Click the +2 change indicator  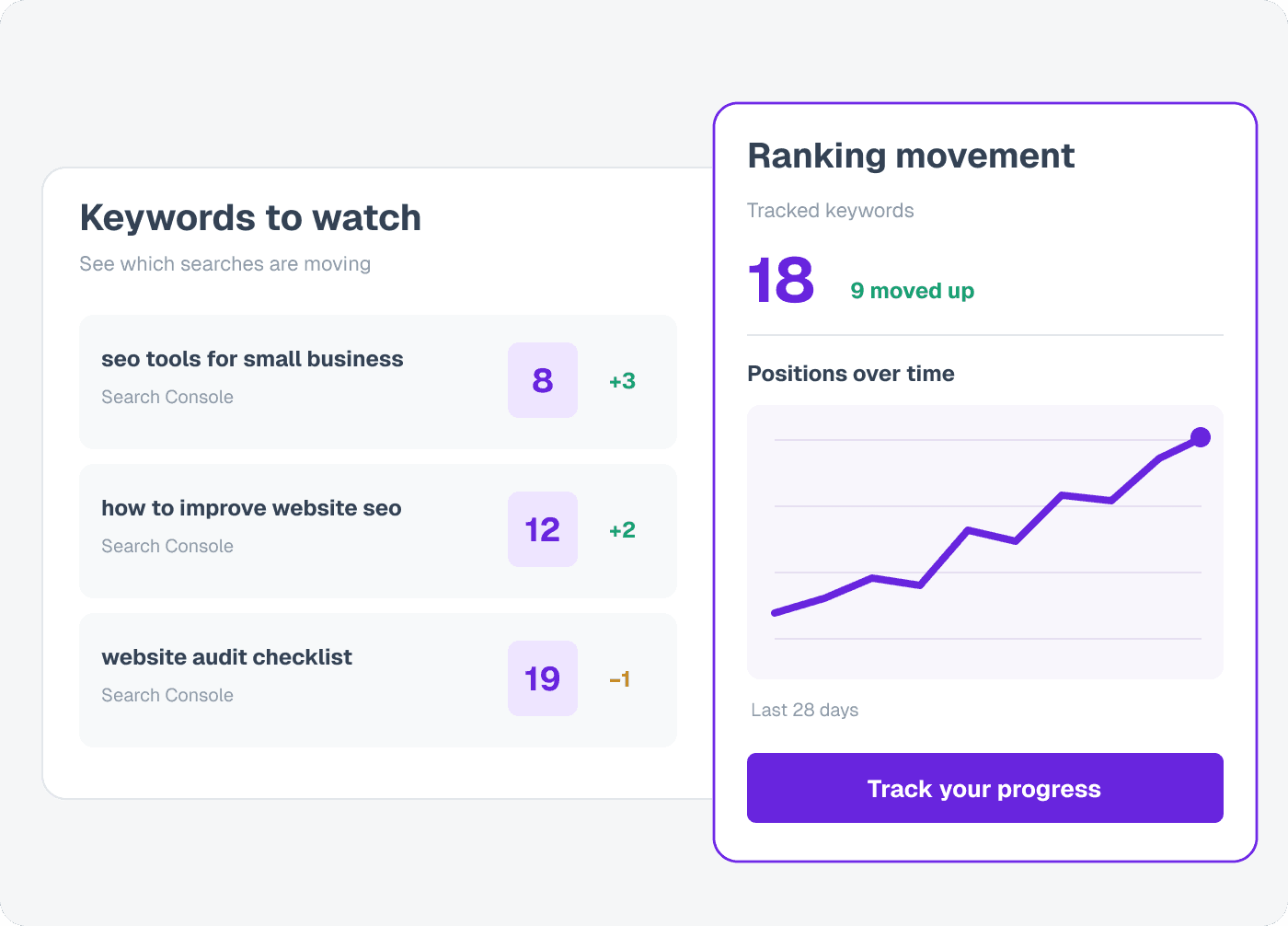(622, 530)
